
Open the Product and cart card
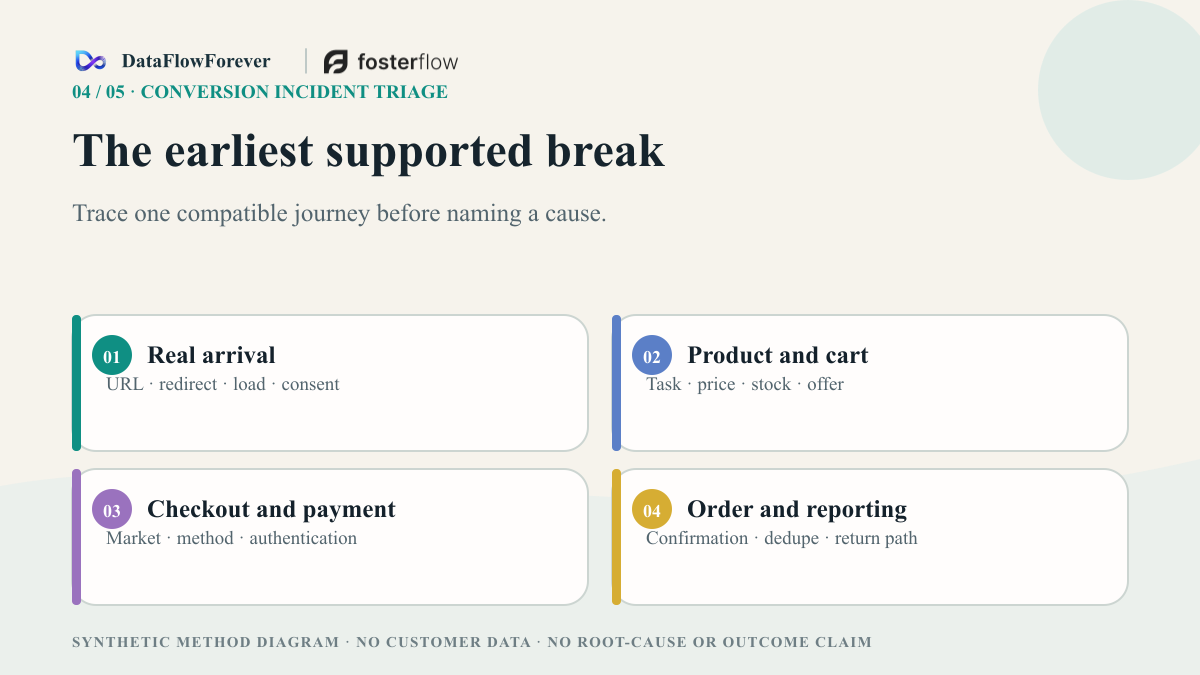(870, 383)
